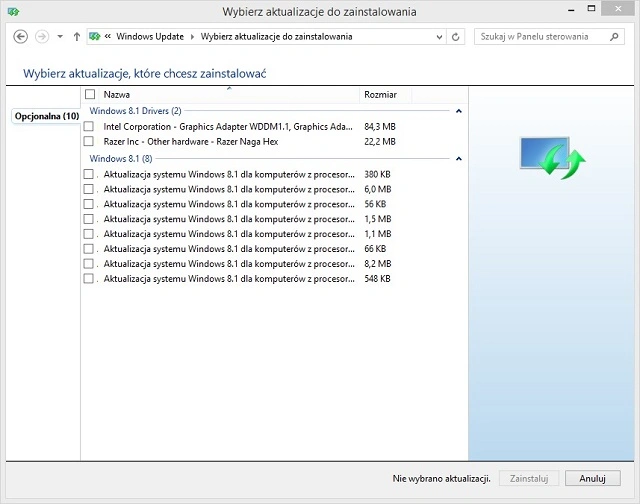Click the Szukaj w Panelu sterowania field
The width and height of the screenshot is (640, 504).
pos(540,36)
